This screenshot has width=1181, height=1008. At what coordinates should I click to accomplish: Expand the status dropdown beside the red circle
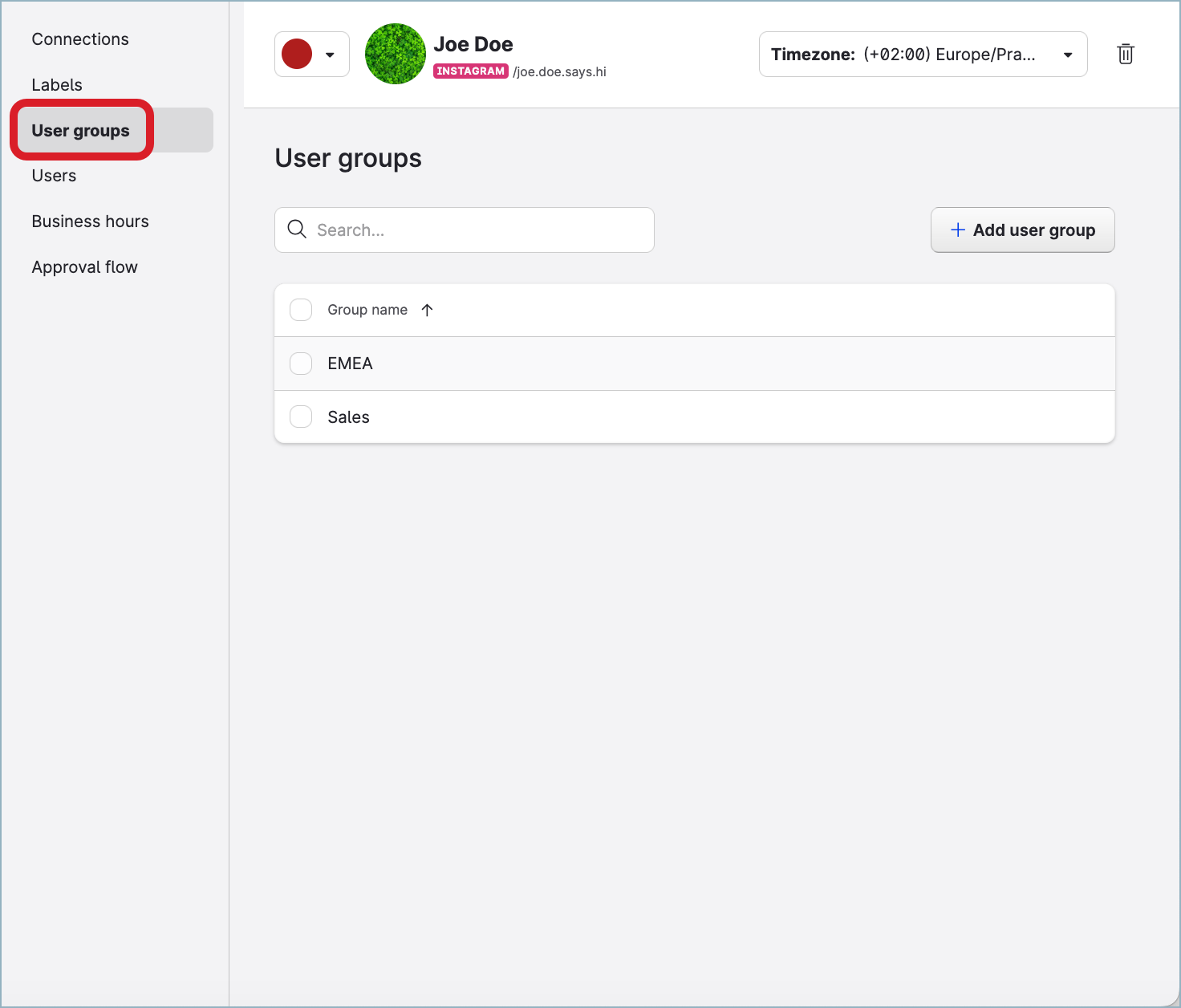coord(330,54)
